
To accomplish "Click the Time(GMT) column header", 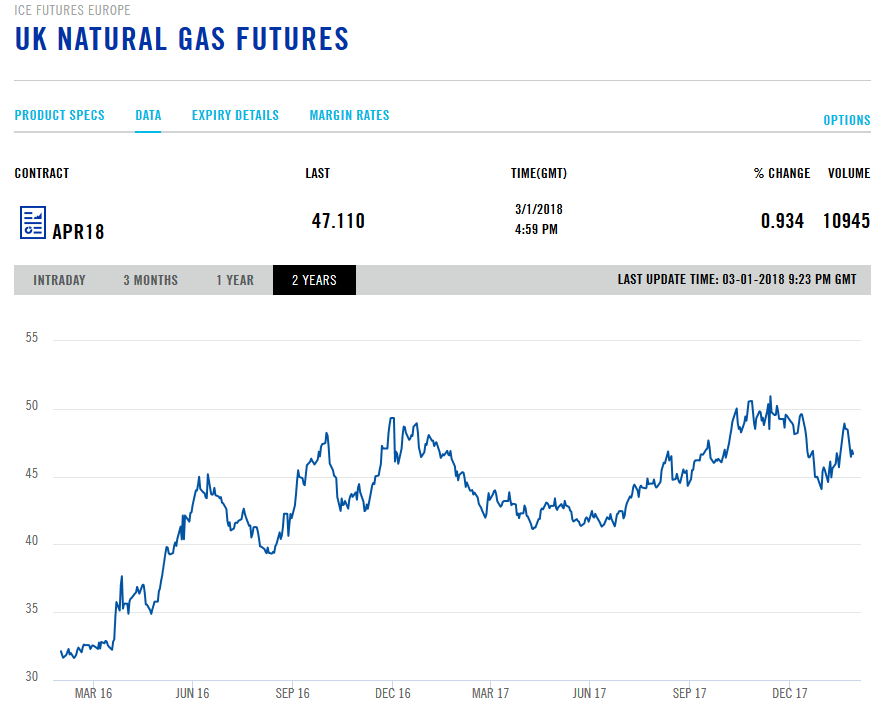I will pyautogui.click(x=539, y=173).
